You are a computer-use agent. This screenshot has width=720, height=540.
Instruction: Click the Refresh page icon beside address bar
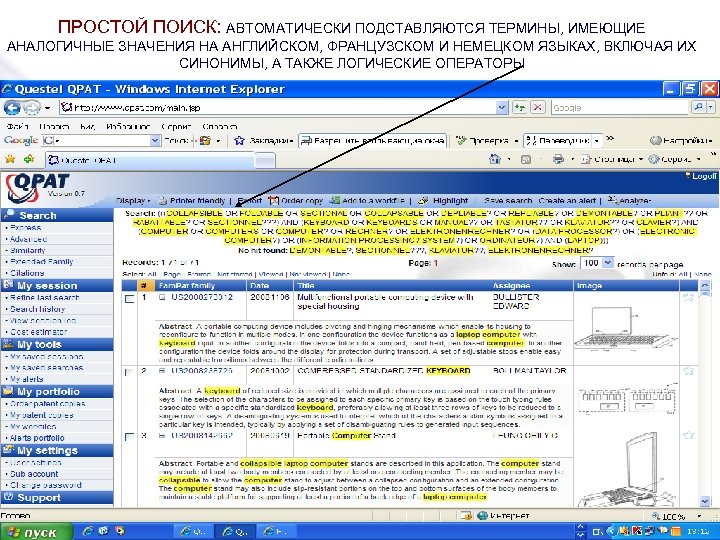click(519, 107)
